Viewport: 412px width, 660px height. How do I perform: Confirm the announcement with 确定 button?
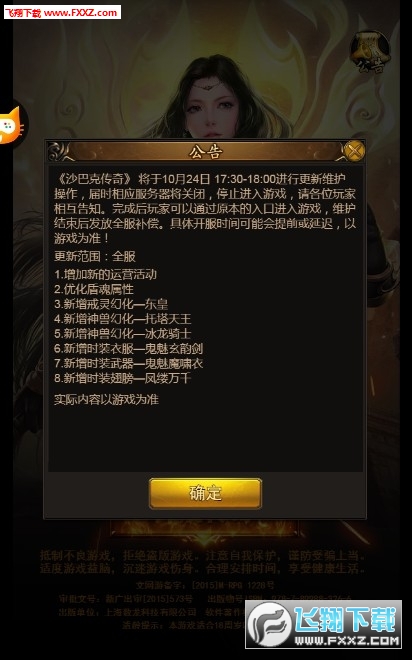pos(205,493)
